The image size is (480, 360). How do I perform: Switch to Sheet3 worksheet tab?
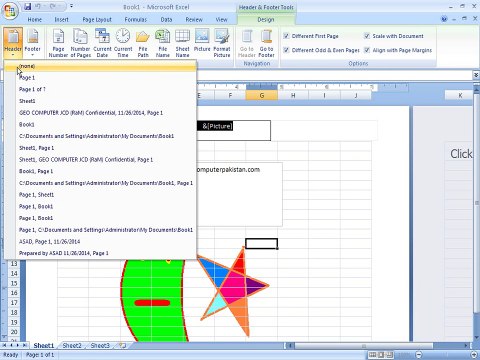click(100, 345)
